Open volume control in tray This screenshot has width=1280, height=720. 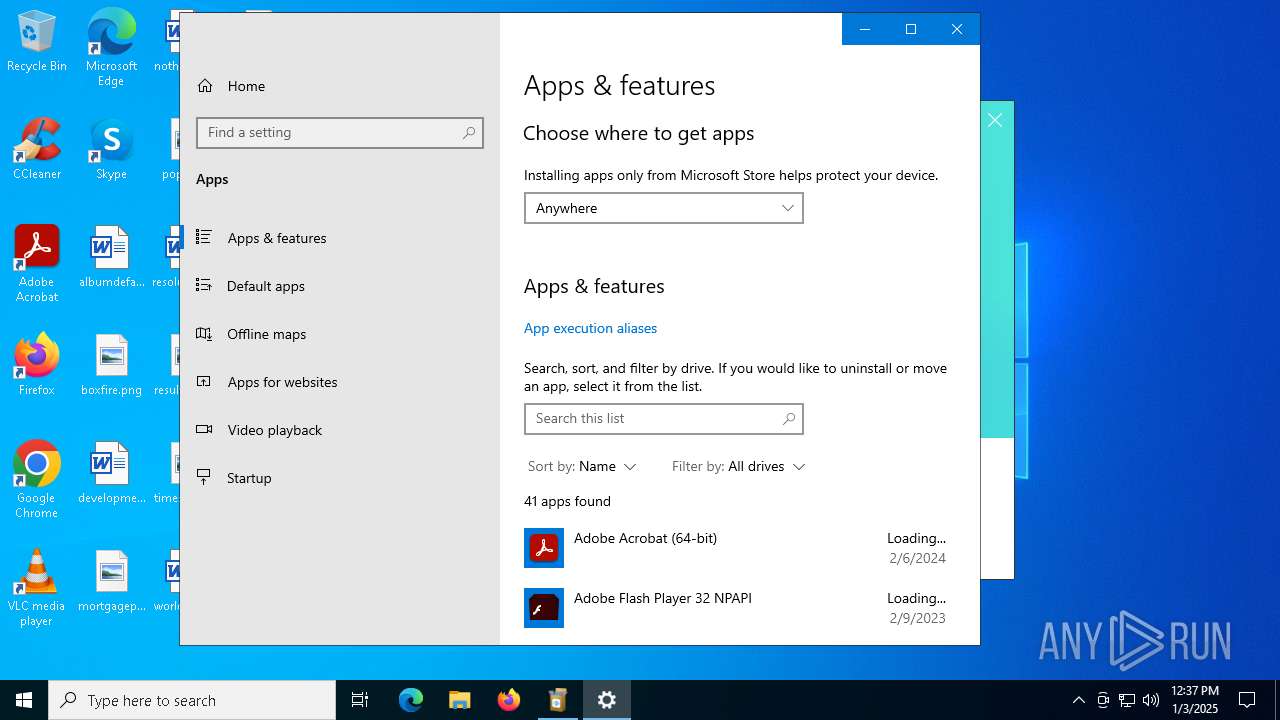tap(1151, 700)
